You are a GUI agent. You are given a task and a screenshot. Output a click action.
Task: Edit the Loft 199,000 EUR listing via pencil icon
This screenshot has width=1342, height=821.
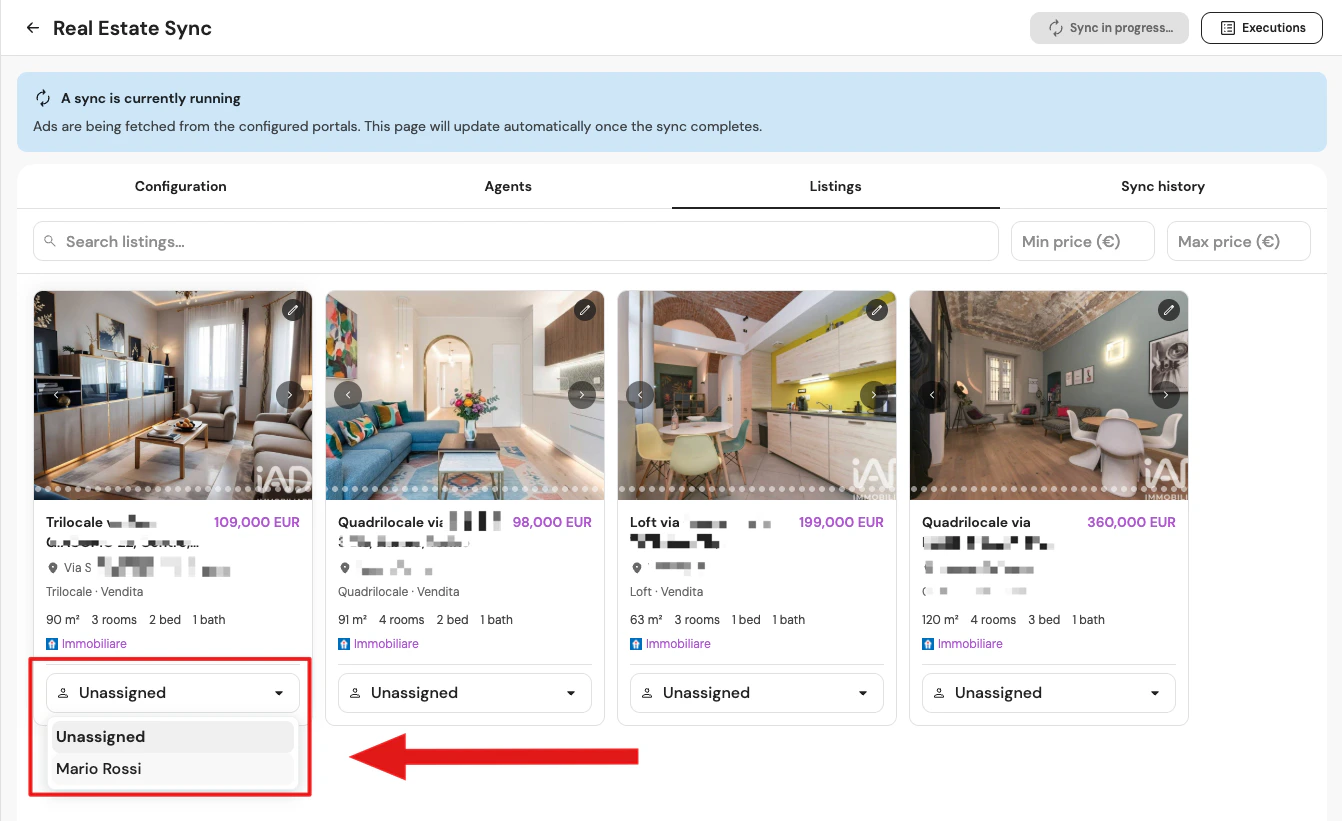(877, 310)
